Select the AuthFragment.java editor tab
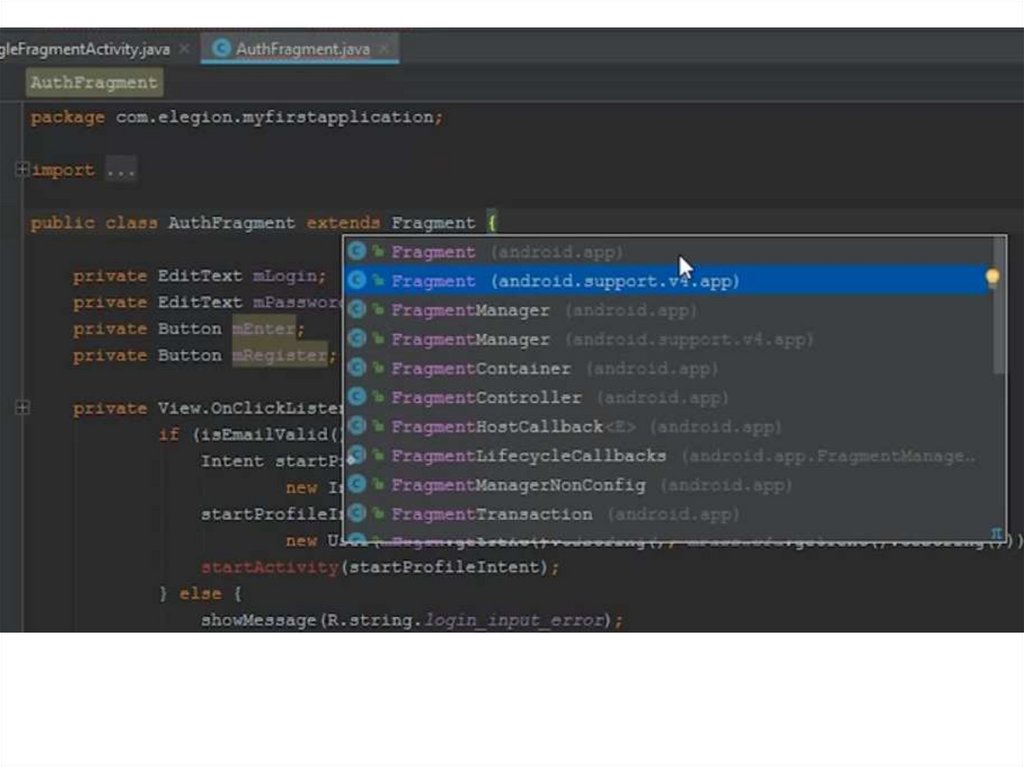The height and width of the screenshot is (767, 1024). point(302,48)
